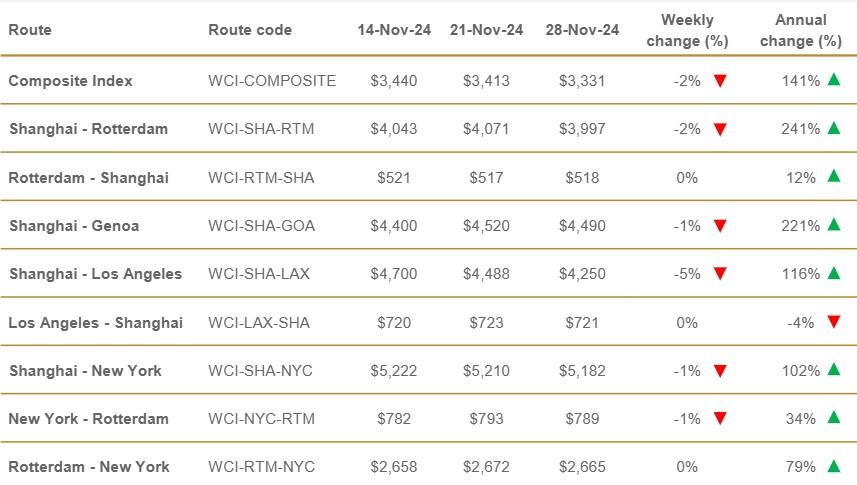Click the red down arrow beside -5% weekly change
Image resolution: width=857 pixels, height=485 pixels.
(x=719, y=274)
